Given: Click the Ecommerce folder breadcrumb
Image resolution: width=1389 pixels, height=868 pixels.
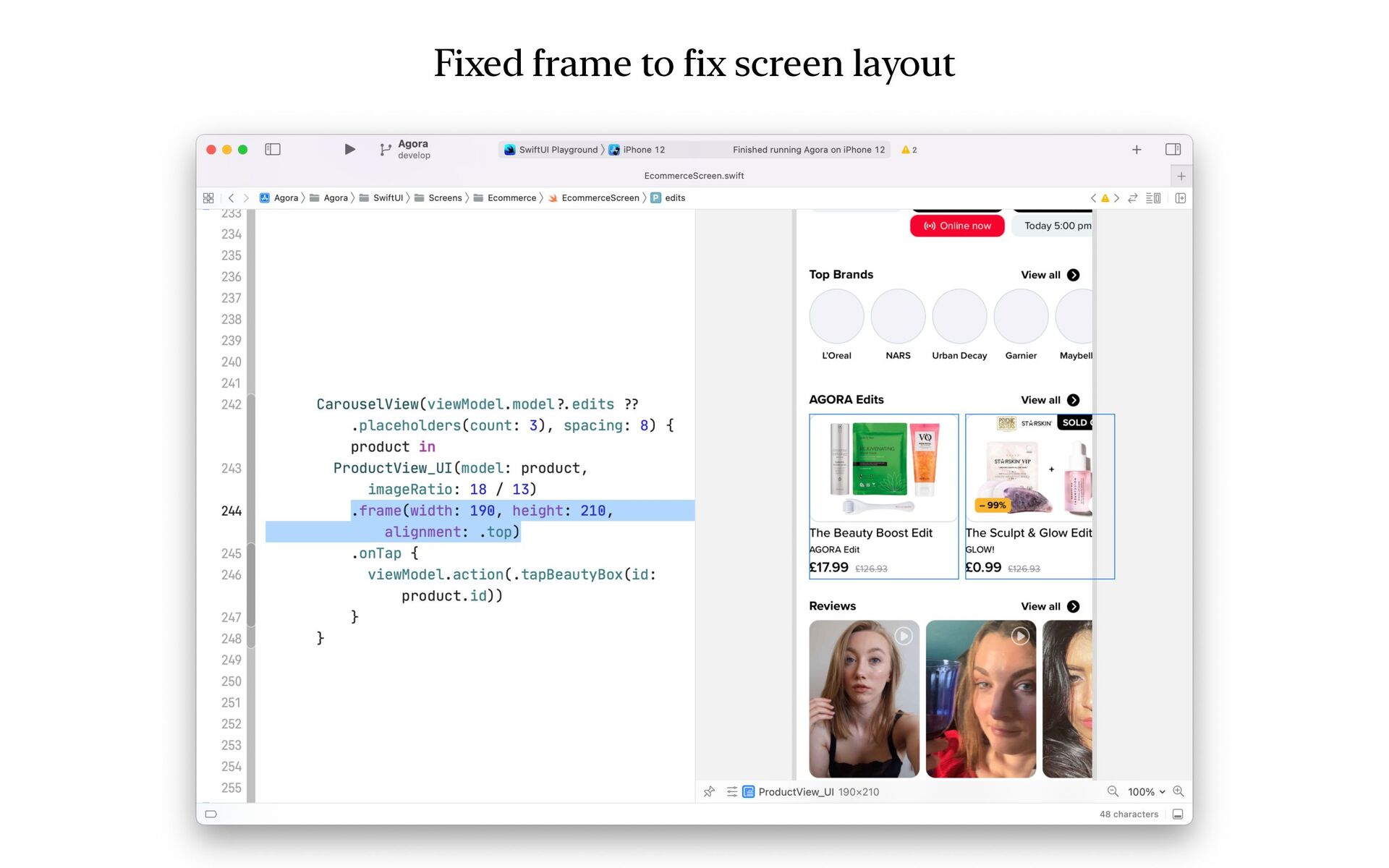Looking at the screenshot, I should [x=505, y=197].
